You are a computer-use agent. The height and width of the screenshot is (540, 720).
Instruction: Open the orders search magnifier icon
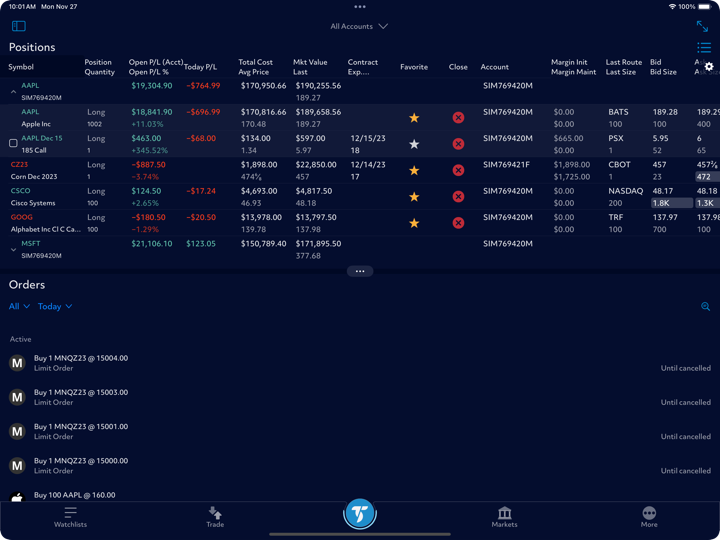(x=705, y=307)
